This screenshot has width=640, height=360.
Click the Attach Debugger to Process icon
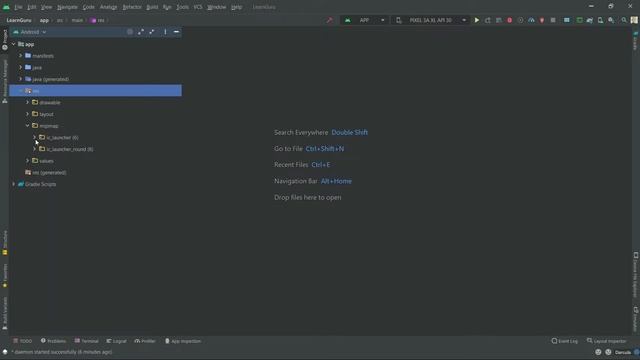(542, 20)
